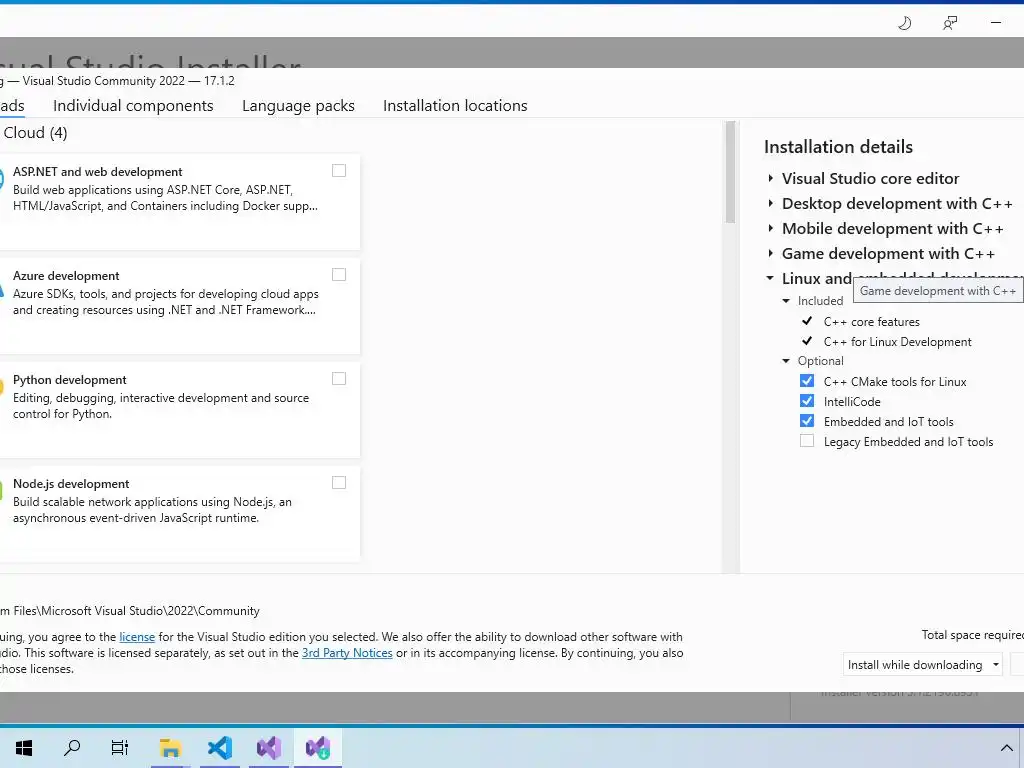Open Visual Studio from taskbar
Viewport: 1024px width, 768px height.
pyautogui.click(x=269, y=747)
